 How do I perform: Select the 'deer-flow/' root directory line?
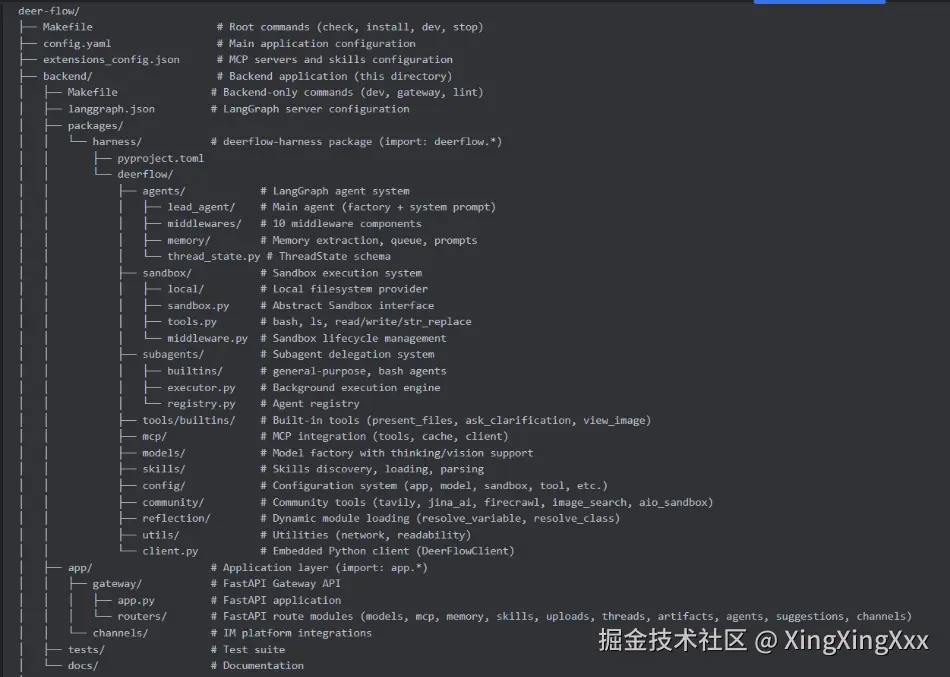[49, 11]
